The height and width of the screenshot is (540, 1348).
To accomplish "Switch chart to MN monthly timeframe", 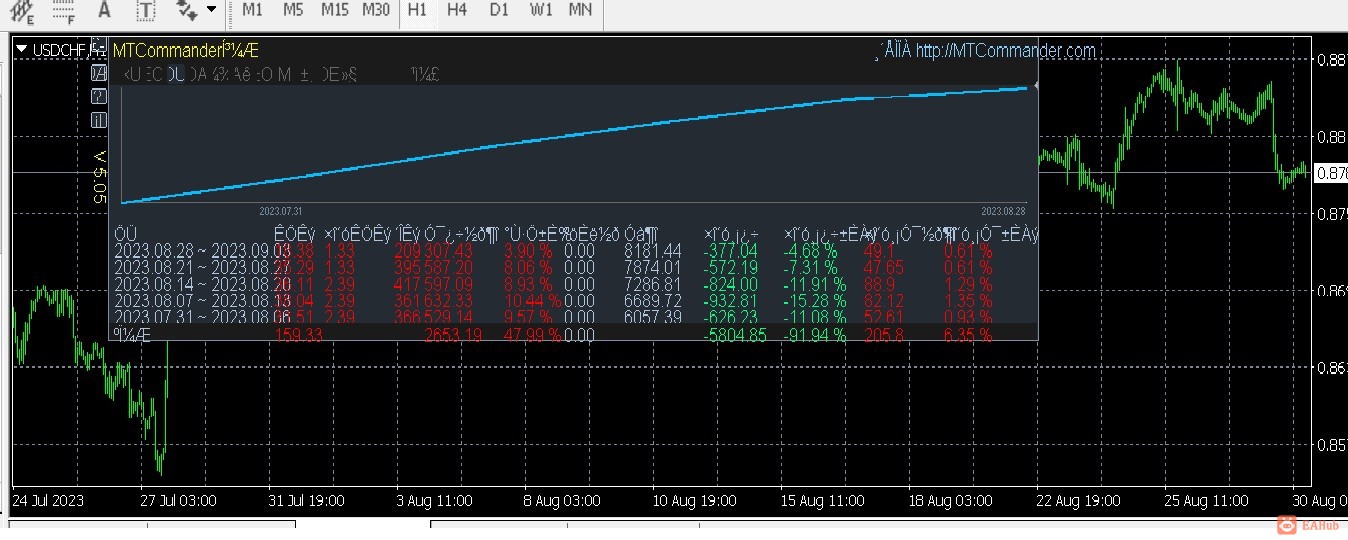I will (580, 10).
